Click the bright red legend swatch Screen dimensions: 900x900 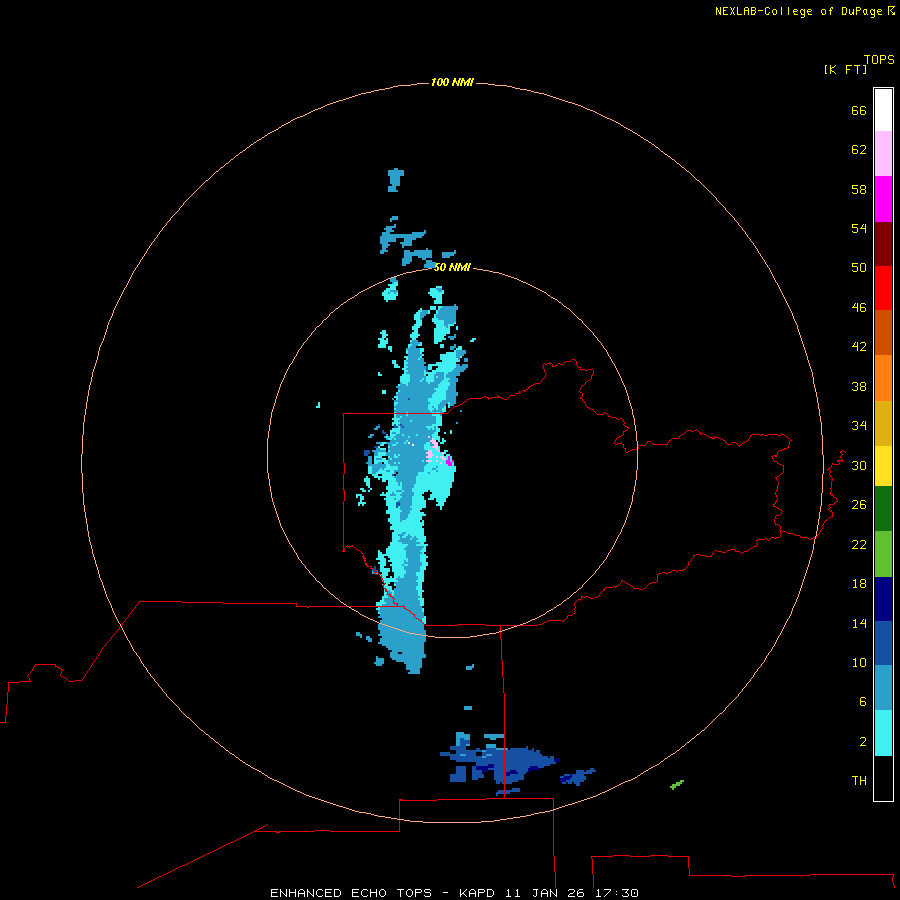pyautogui.click(x=883, y=288)
